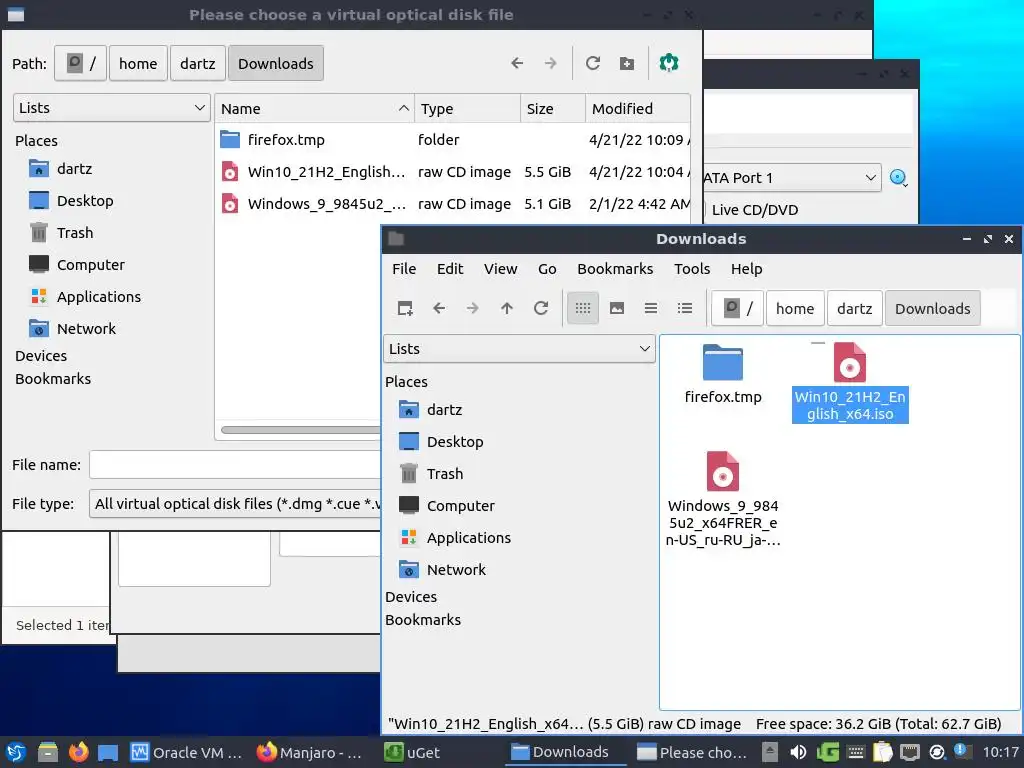Click dartz path button in Downloads window
Image resolution: width=1024 pixels, height=768 pixels.
coord(854,308)
